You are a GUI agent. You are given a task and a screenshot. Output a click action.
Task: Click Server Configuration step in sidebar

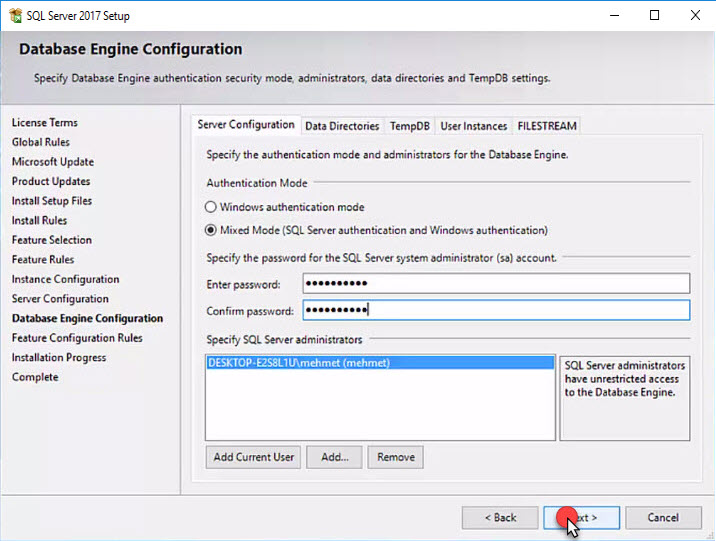60,299
